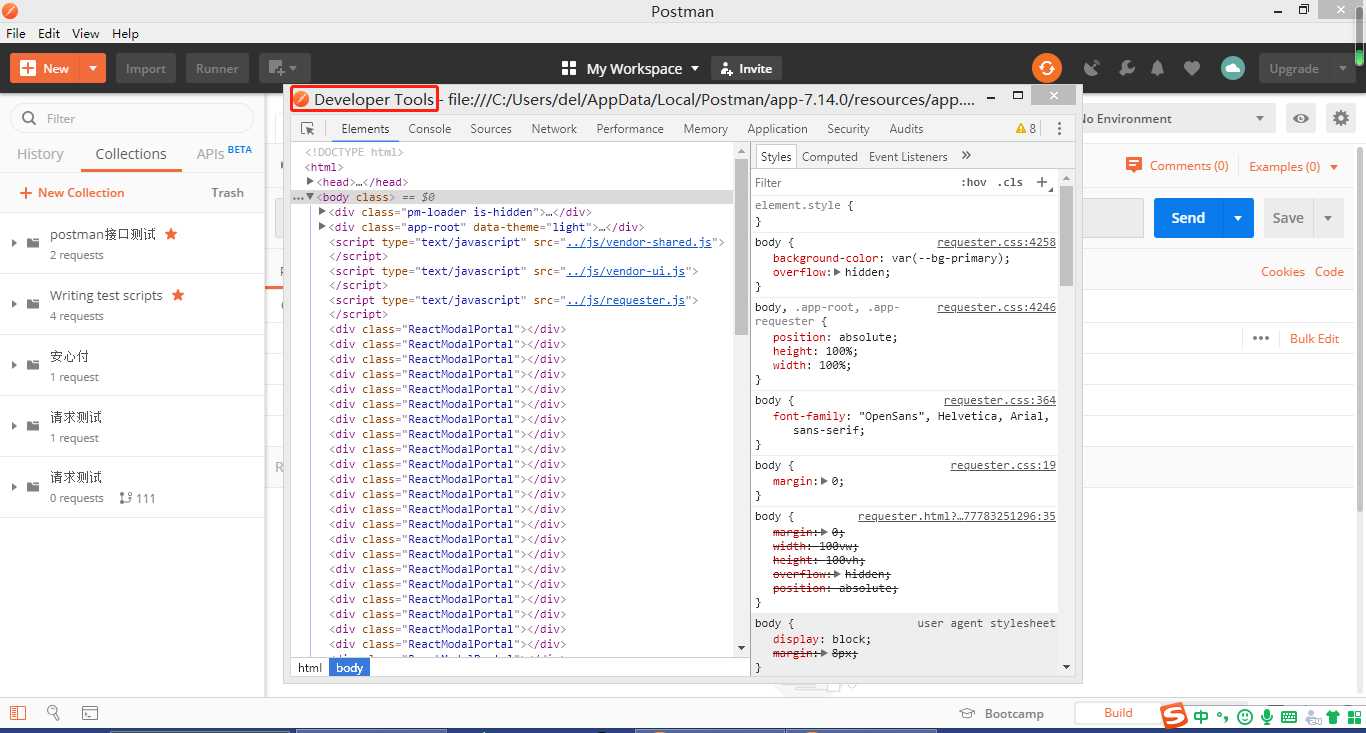Image resolution: width=1366 pixels, height=733 pixels.
Task: Open the My Workspace dropdown
Action: click(631, 68)
